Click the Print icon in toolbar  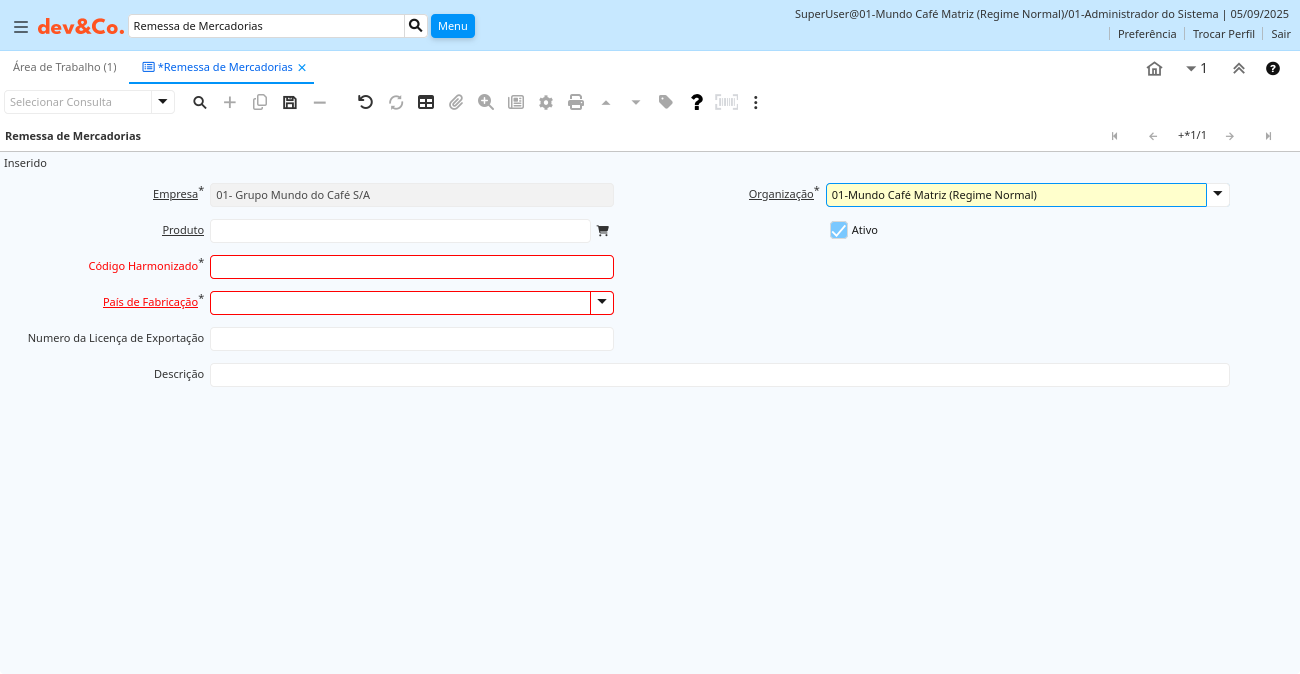(x=576, y=102)
